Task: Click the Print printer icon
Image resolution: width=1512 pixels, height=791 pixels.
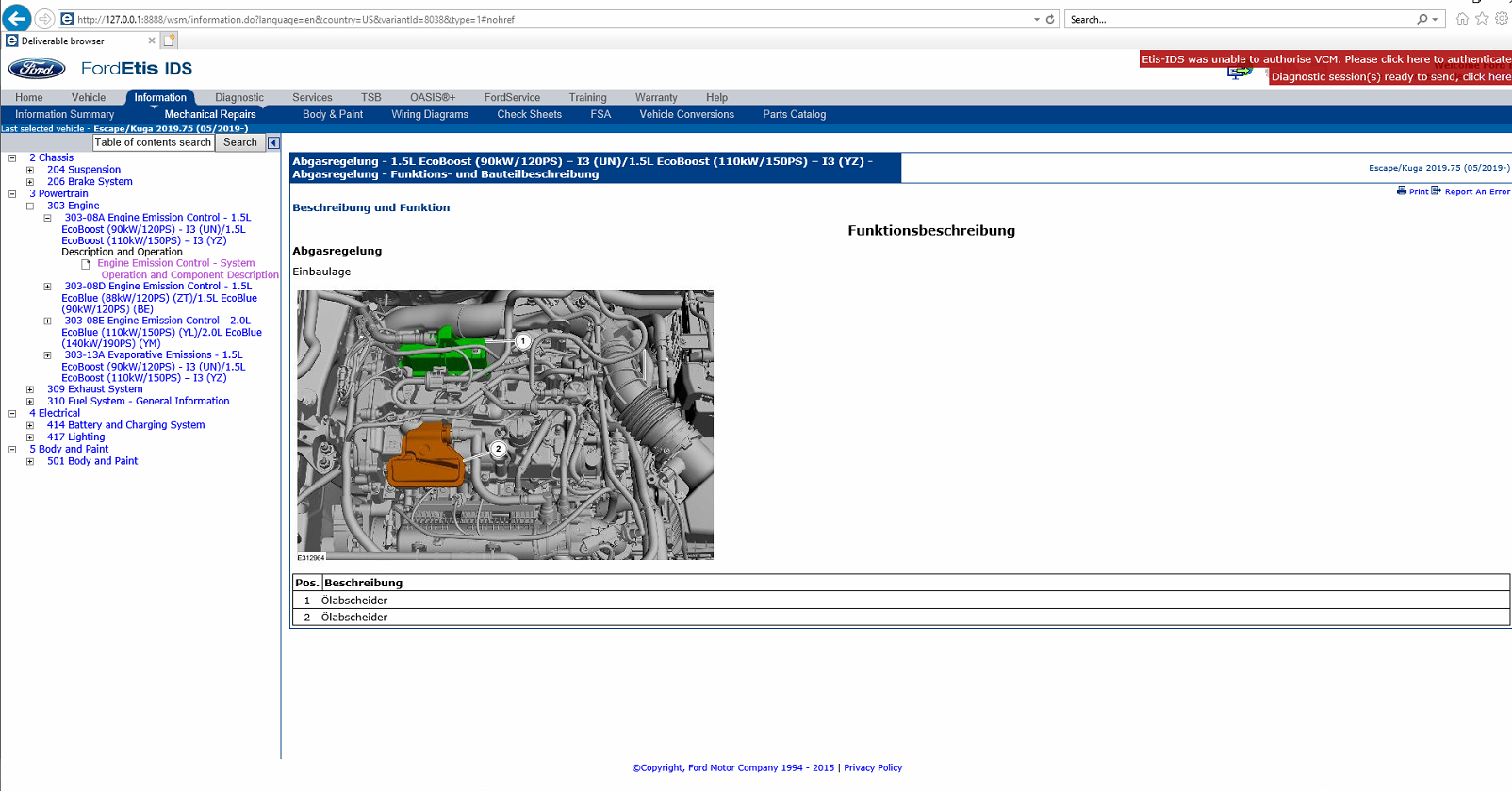Action: click(x=1402, y=190)
